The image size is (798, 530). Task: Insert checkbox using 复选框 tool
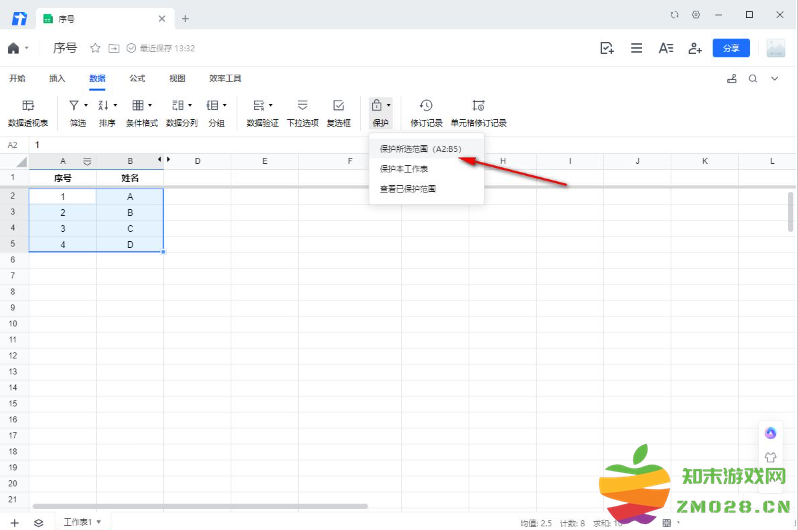(x=339, y=111)
